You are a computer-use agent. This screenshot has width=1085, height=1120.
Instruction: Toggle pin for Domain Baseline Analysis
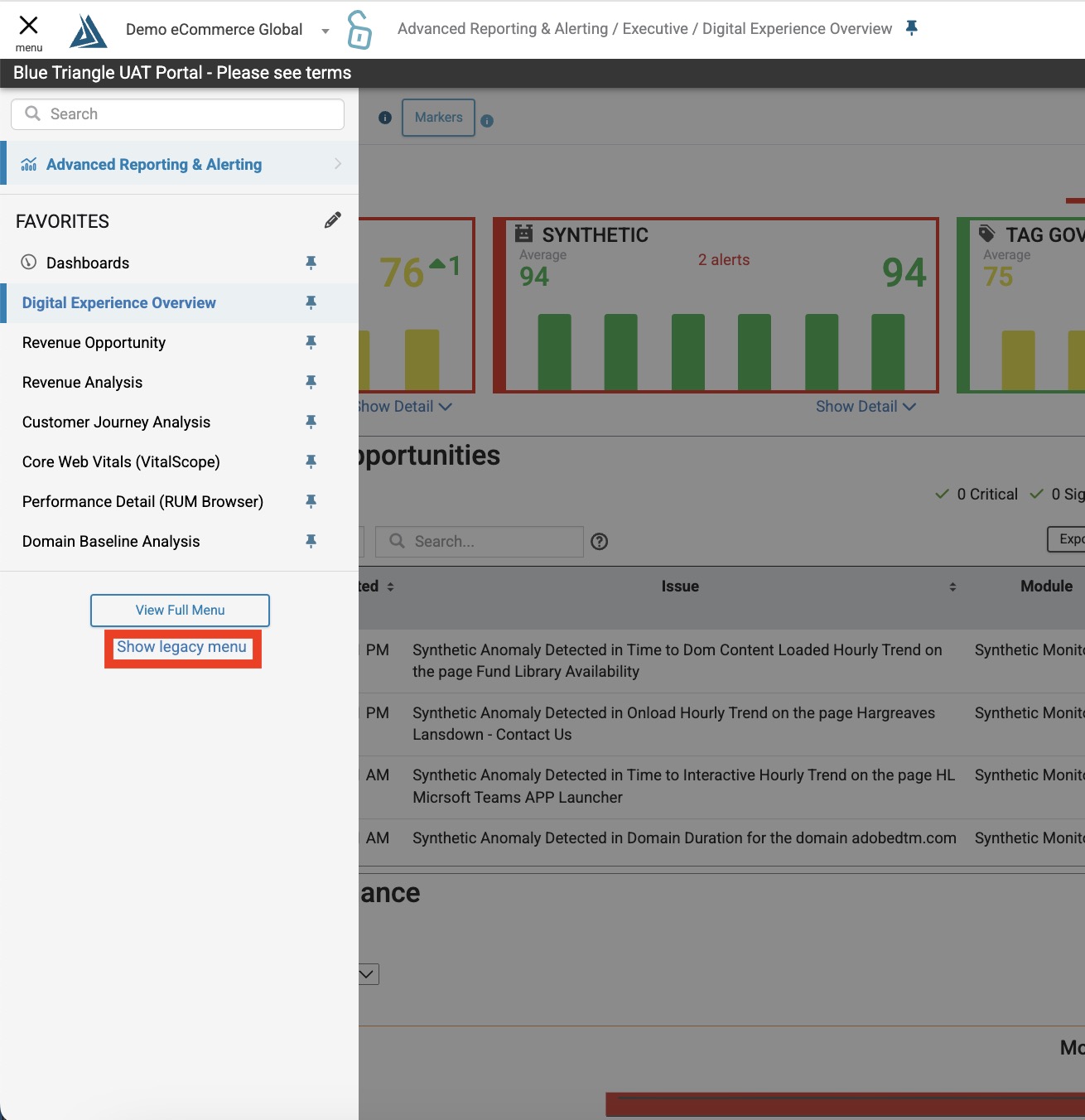click(x=311, y=541)
